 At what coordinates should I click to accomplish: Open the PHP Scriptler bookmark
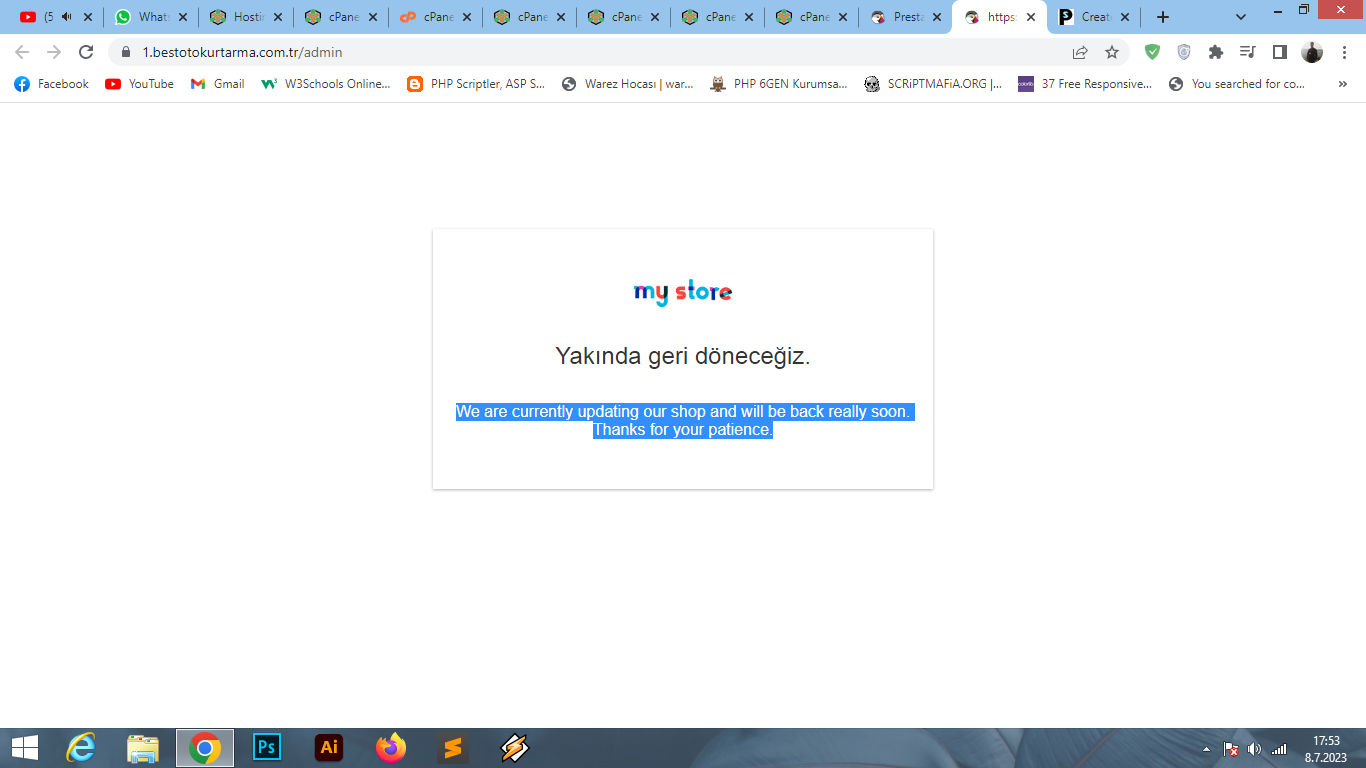(476, 84)
